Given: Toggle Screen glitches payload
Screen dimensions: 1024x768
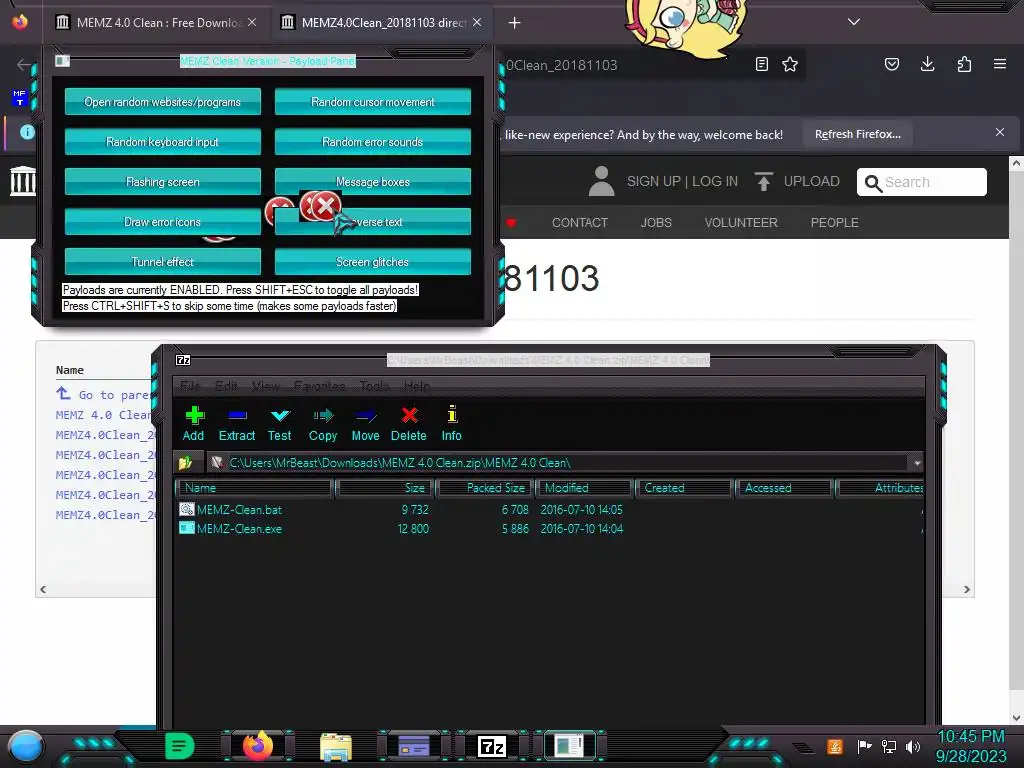Looking at the screenshot, I should (x=373, y=262).
